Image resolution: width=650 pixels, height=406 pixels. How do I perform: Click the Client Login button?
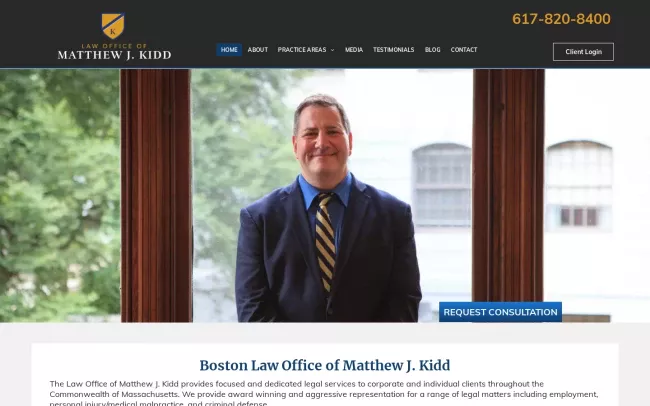pyautogui.click(x=583, y=52)
